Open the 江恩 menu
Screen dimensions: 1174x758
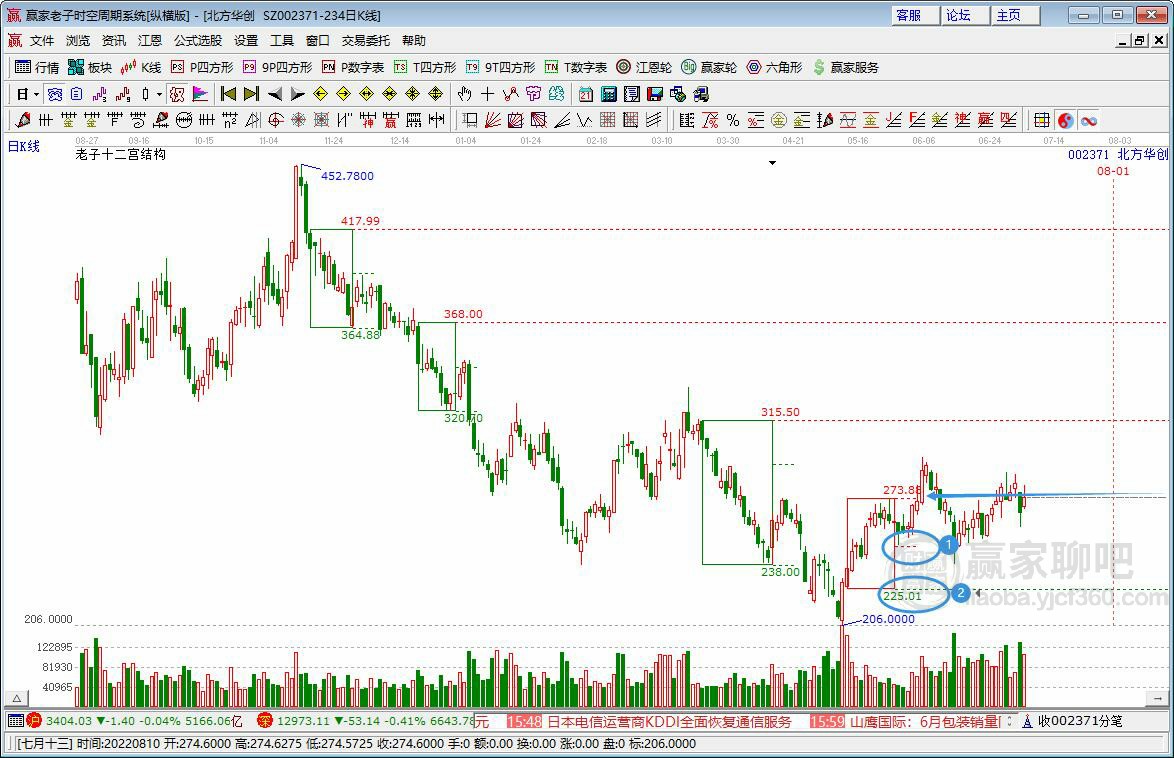pyautogui.click(x=150, y=40)
